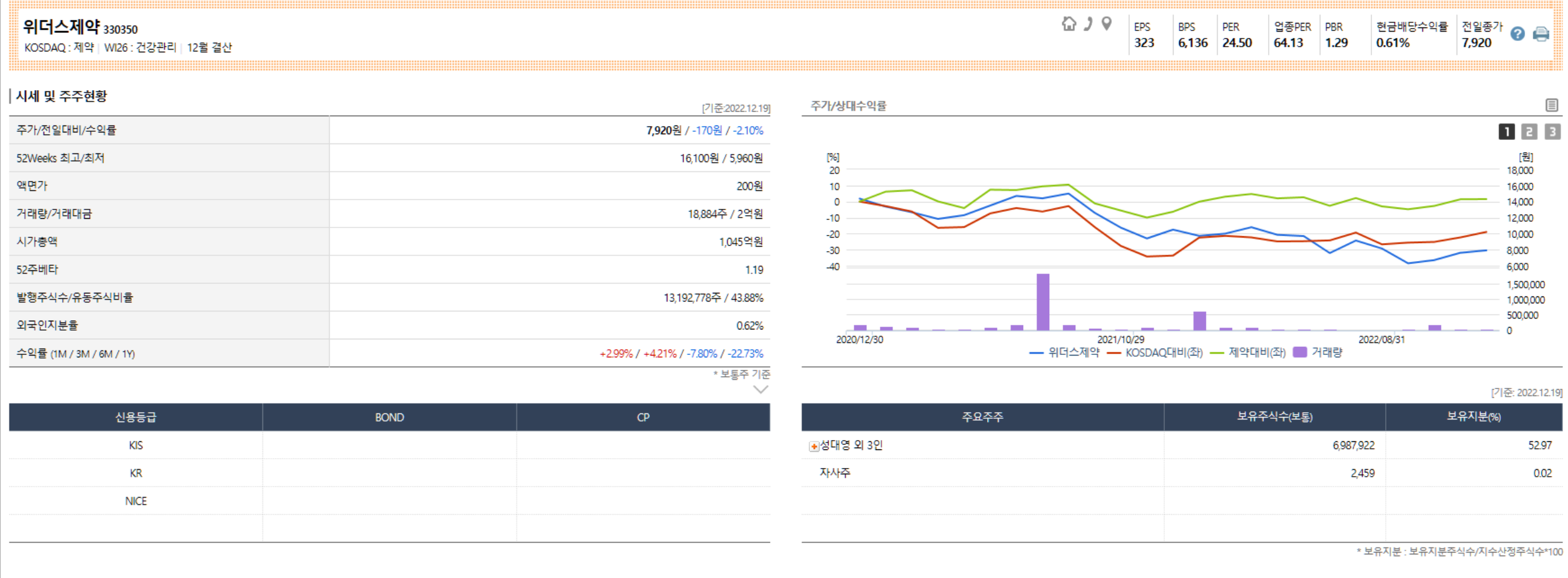Click the 주가/상대수익률 chart title
Image resolution: width=1568 pixels, height=578 pixels.
tap(848, 106)
